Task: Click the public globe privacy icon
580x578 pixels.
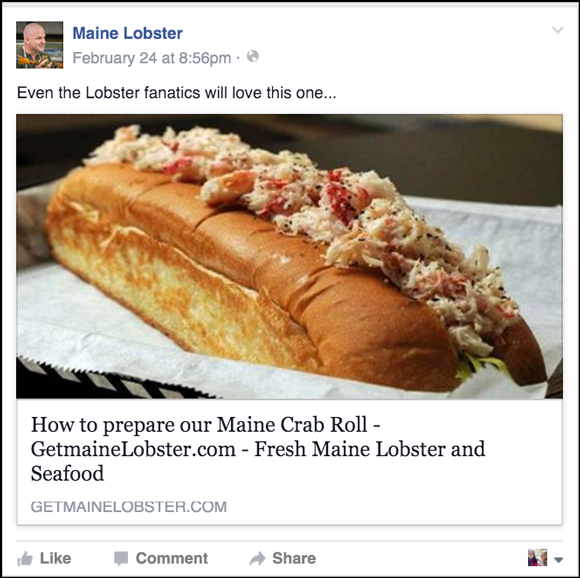Action: pos(253,56)
